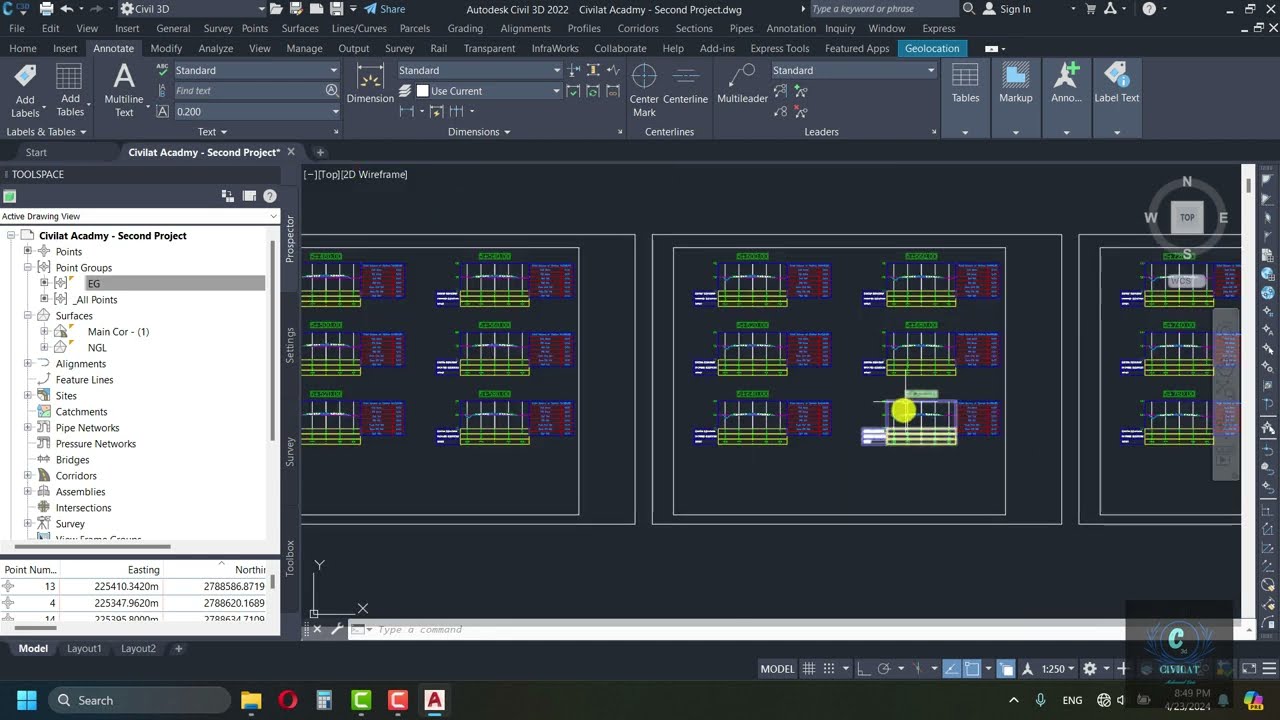Switch to the Start document tab
Image resolution: width=1280 pixels, height=720 pixels.
click(x=36, y=152)
